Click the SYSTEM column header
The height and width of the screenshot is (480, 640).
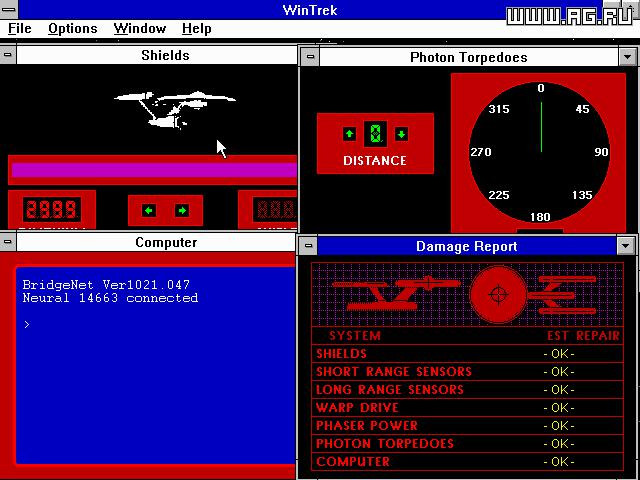(x=355, y=336)
